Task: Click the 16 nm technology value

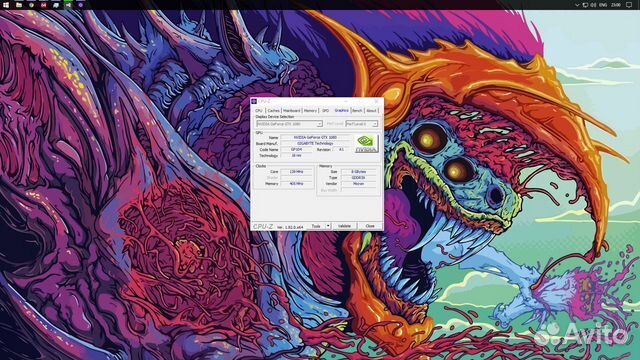Action: point(296,156)
